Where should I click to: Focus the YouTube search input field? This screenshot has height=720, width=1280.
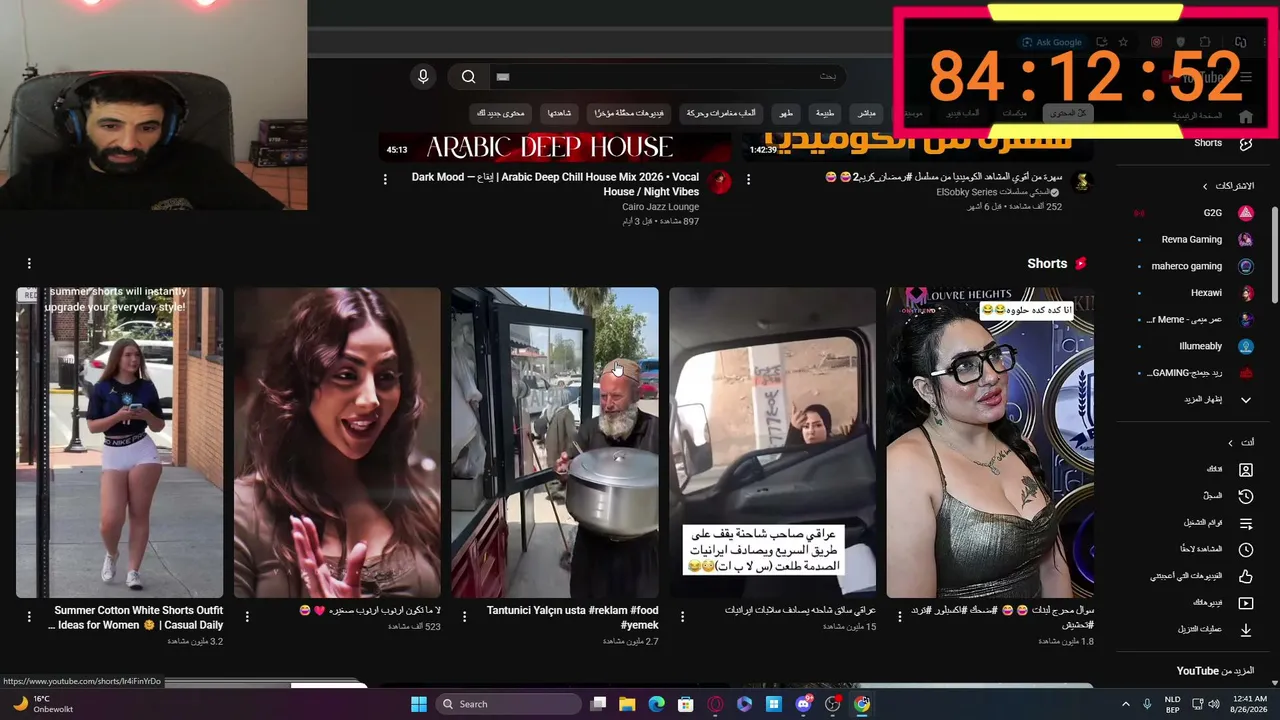pos(667,77)
